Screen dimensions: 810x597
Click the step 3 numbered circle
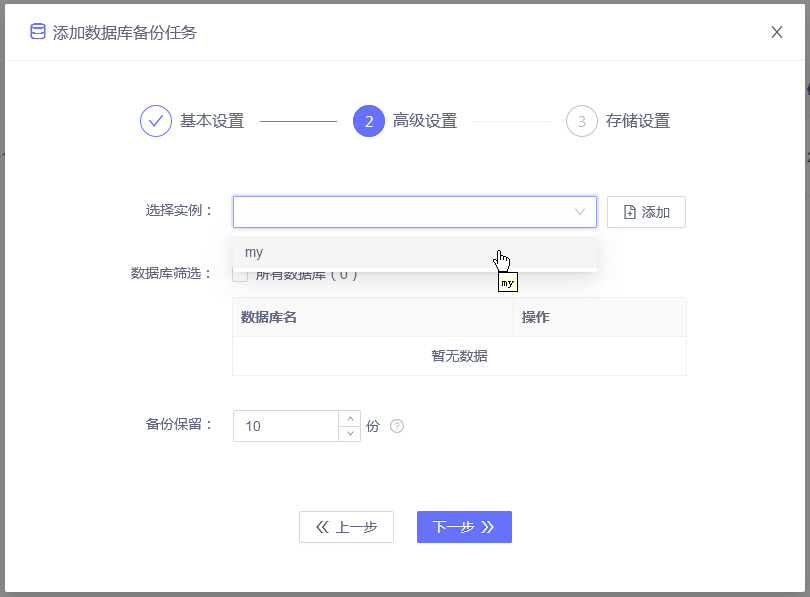(582, 121)
